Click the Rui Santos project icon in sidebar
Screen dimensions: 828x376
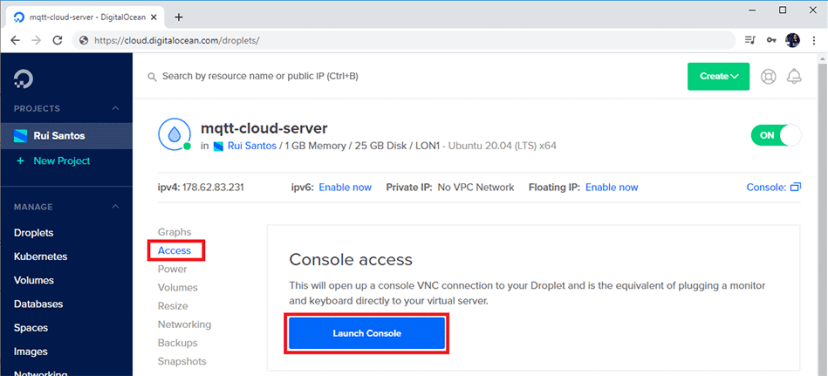click(x=20, y=136)
